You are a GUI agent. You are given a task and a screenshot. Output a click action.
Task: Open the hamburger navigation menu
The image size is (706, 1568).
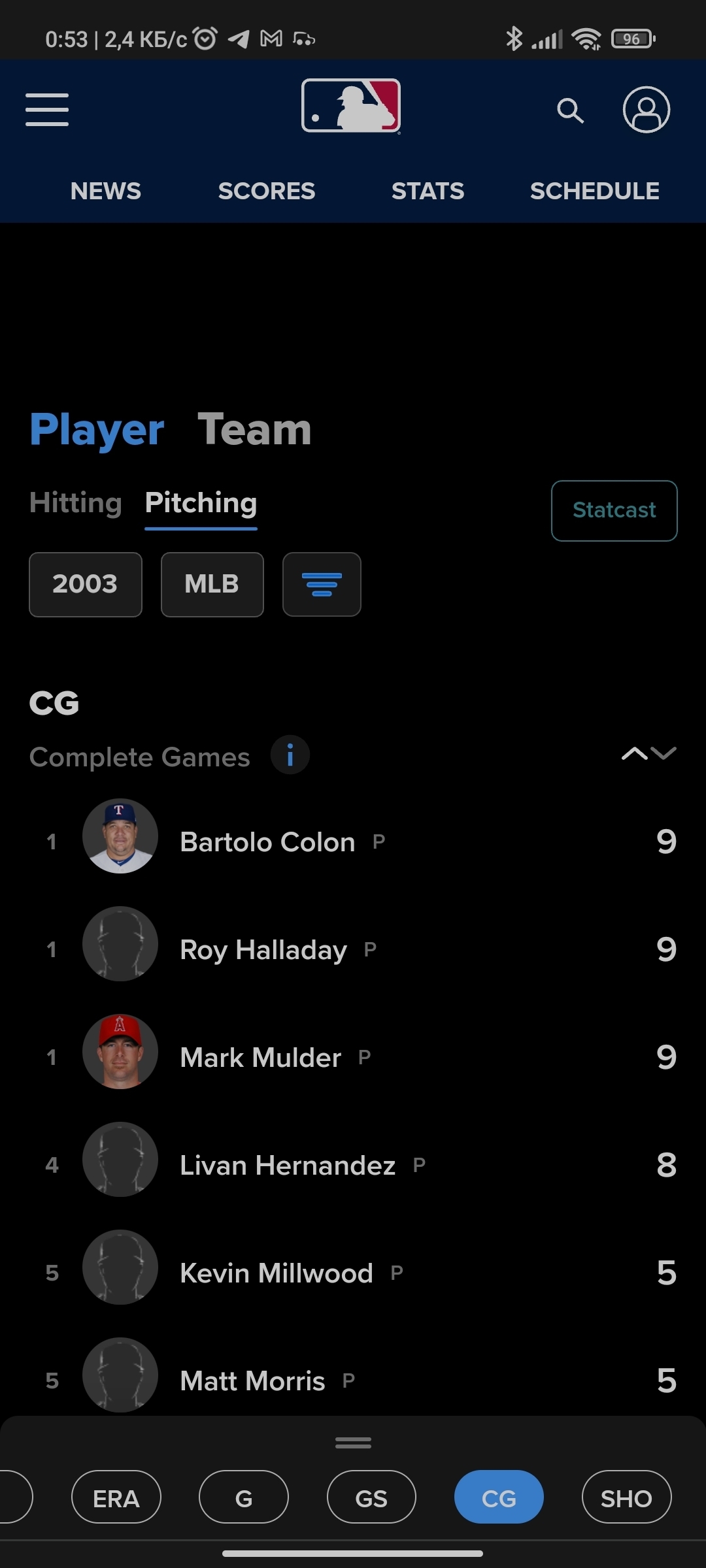[47, 109]
